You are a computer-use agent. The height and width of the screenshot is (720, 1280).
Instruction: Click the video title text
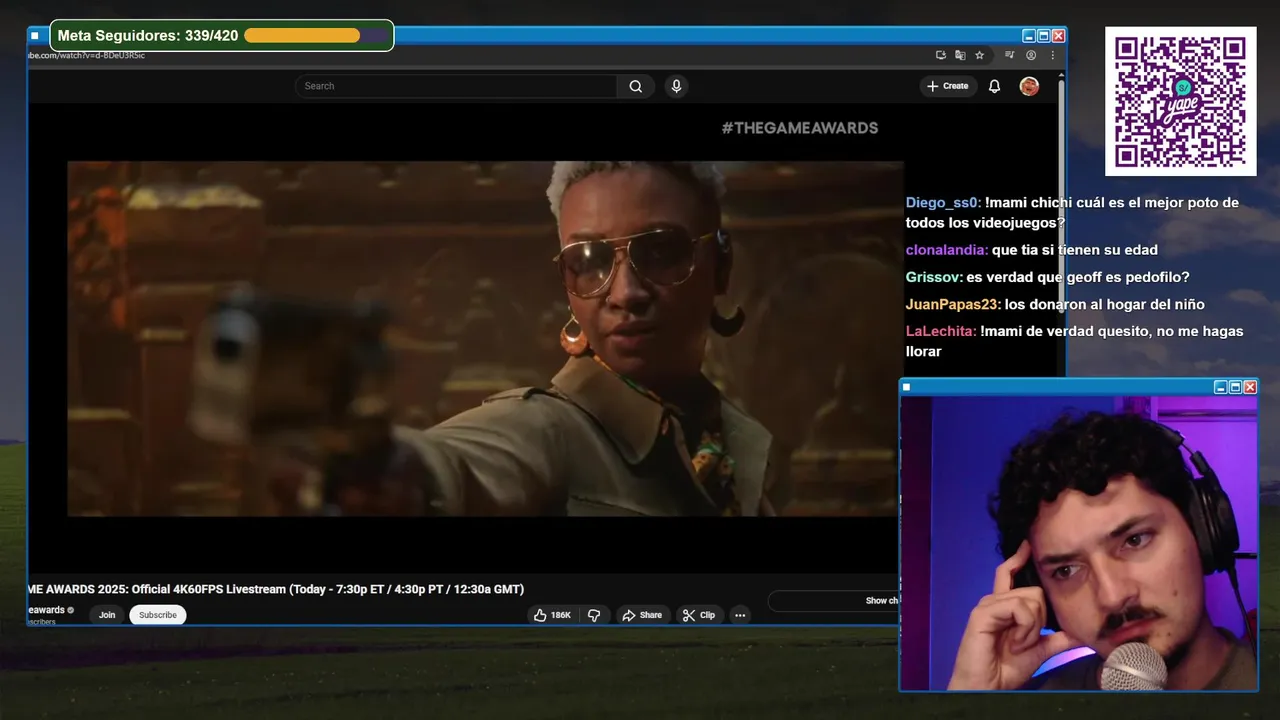coord(276,589)
